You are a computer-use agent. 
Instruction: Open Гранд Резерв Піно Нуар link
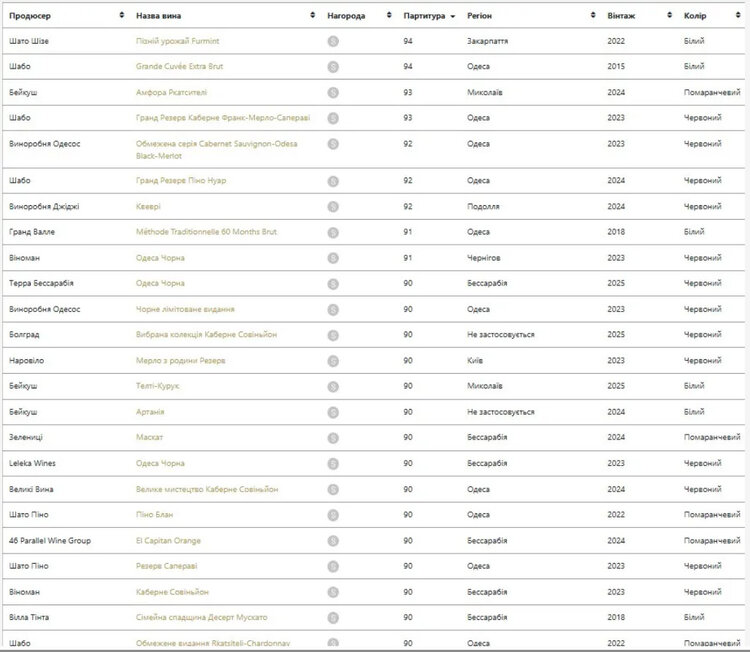click(x=181, y=180)
